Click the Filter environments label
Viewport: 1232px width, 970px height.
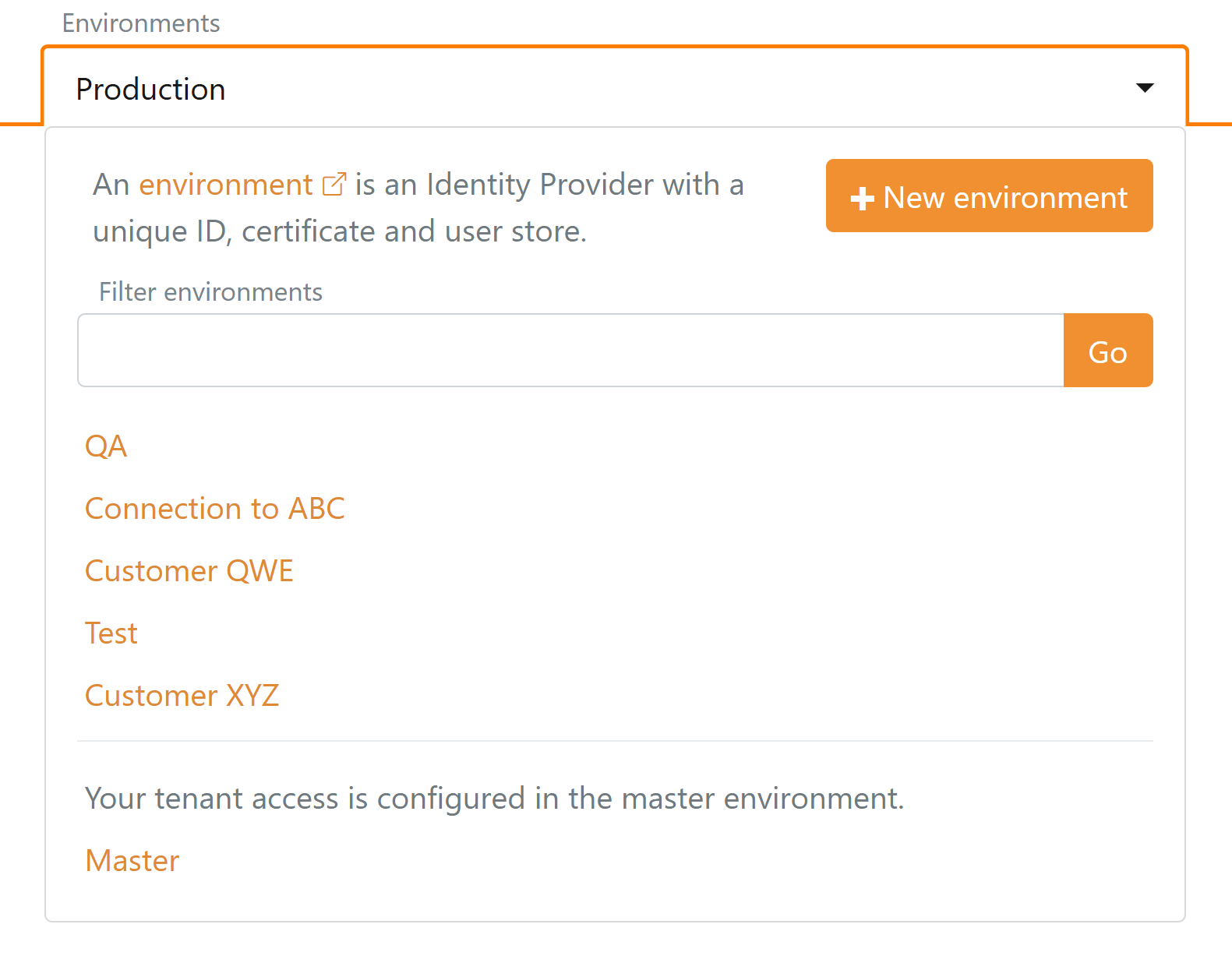coord(210,292)
